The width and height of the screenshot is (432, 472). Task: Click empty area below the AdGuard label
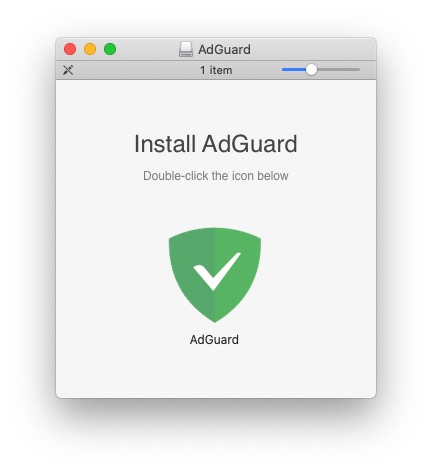pos(214,370)
